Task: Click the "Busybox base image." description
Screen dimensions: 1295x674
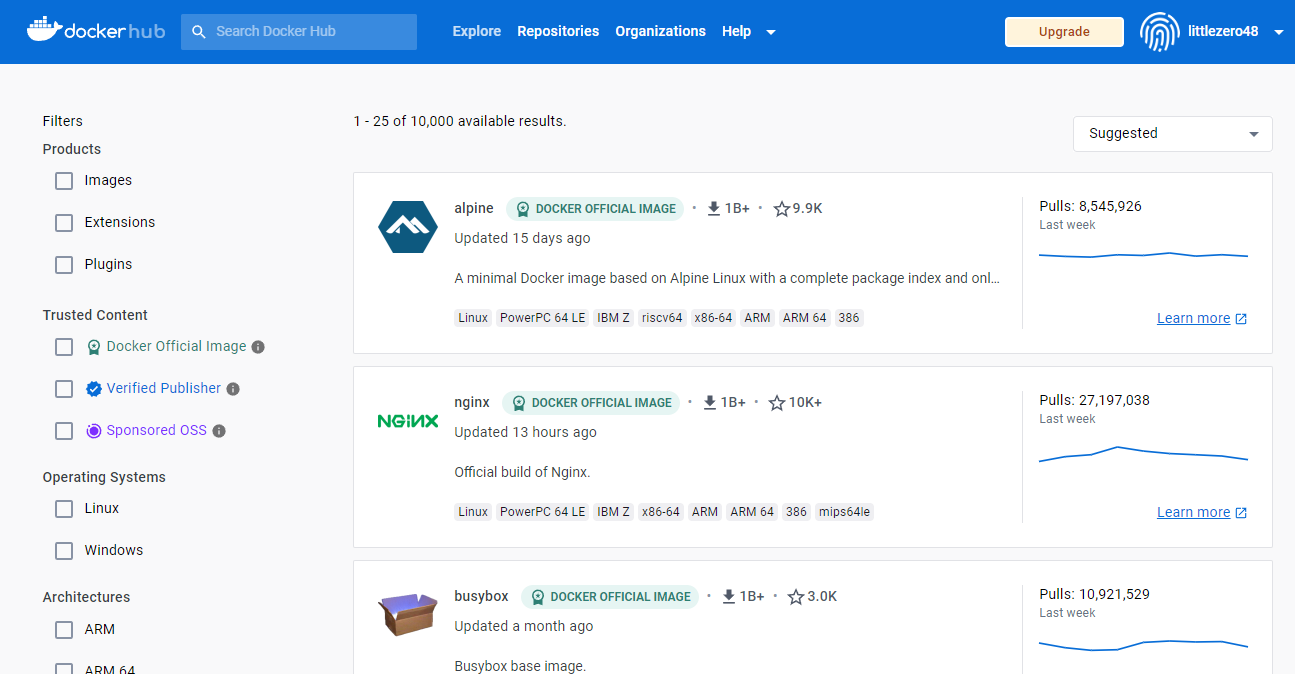Action: coord(520,666)
